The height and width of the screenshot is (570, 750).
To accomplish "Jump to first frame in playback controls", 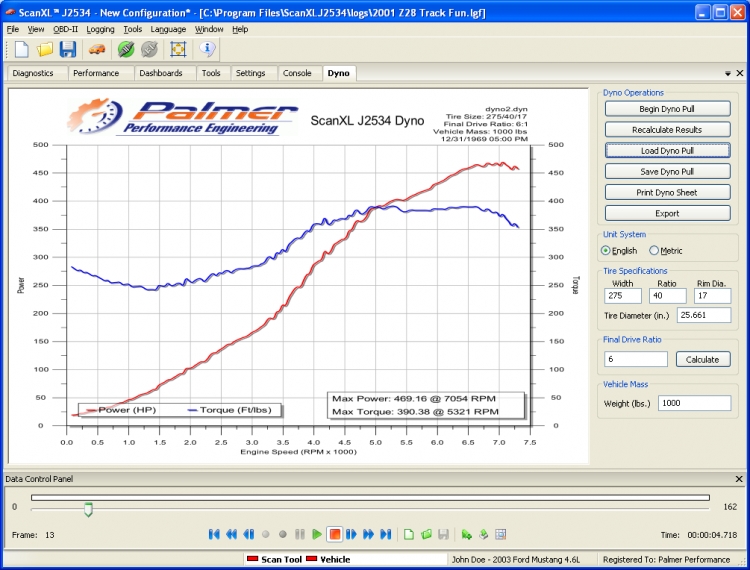I will (x=214, y=535).
